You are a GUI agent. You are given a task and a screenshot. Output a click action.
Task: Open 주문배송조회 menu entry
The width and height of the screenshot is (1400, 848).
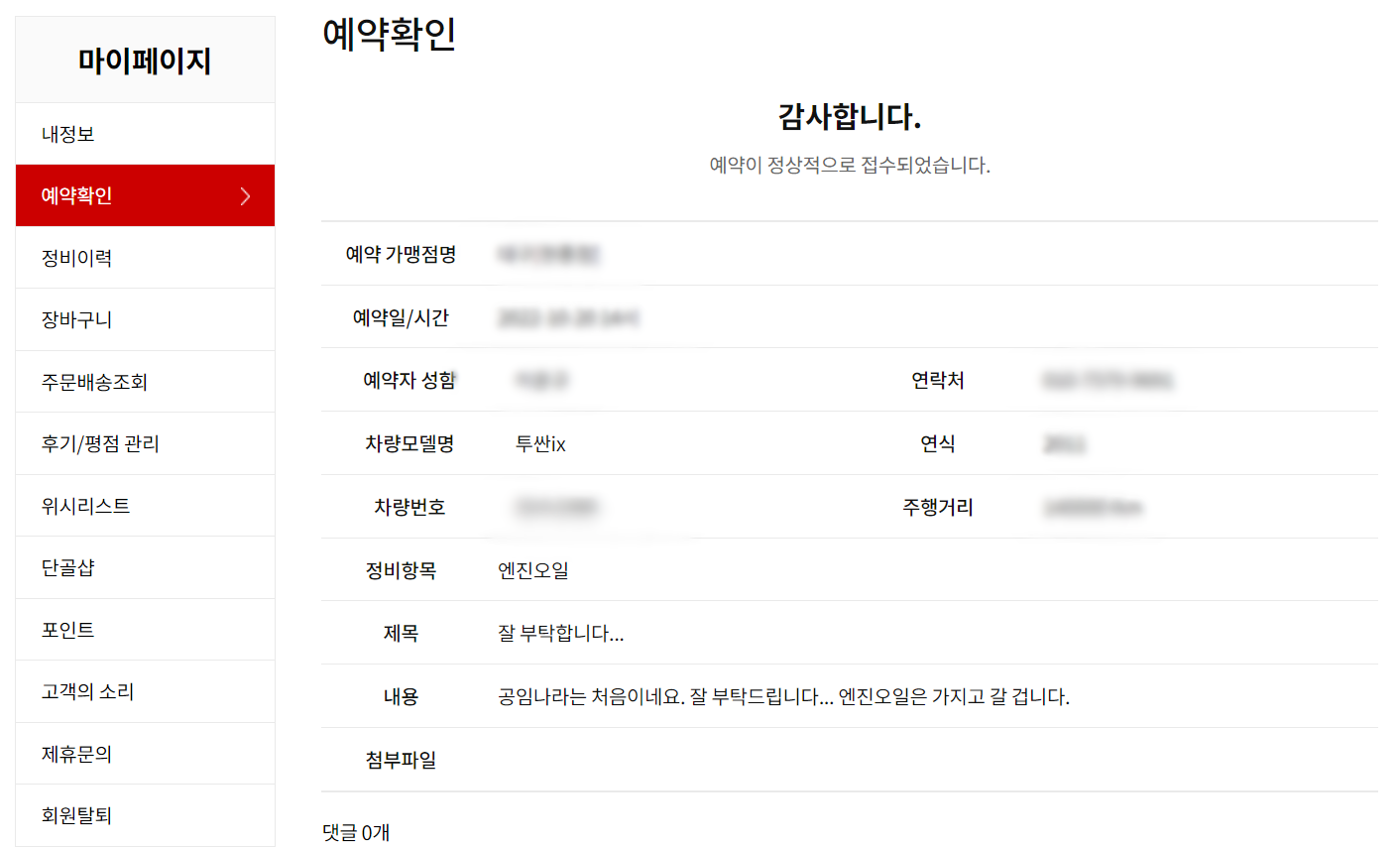pyautogui.click(x=145, y=382)
